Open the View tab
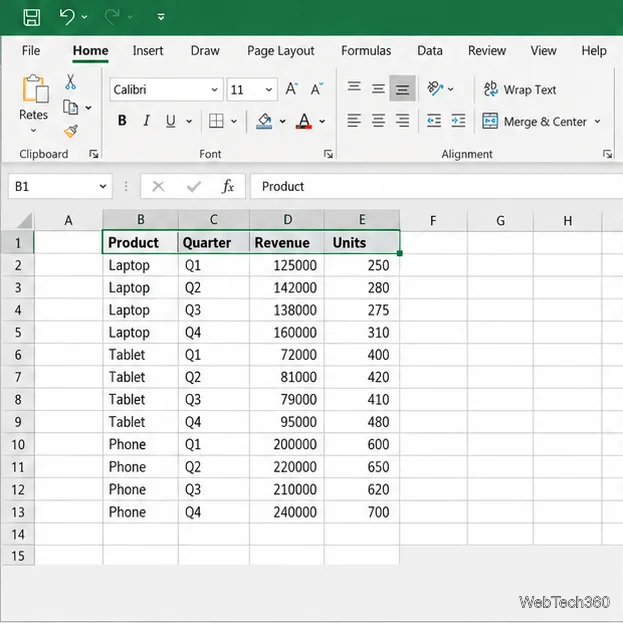The width and height of the screenshot is (623, 623). point(543,50)
